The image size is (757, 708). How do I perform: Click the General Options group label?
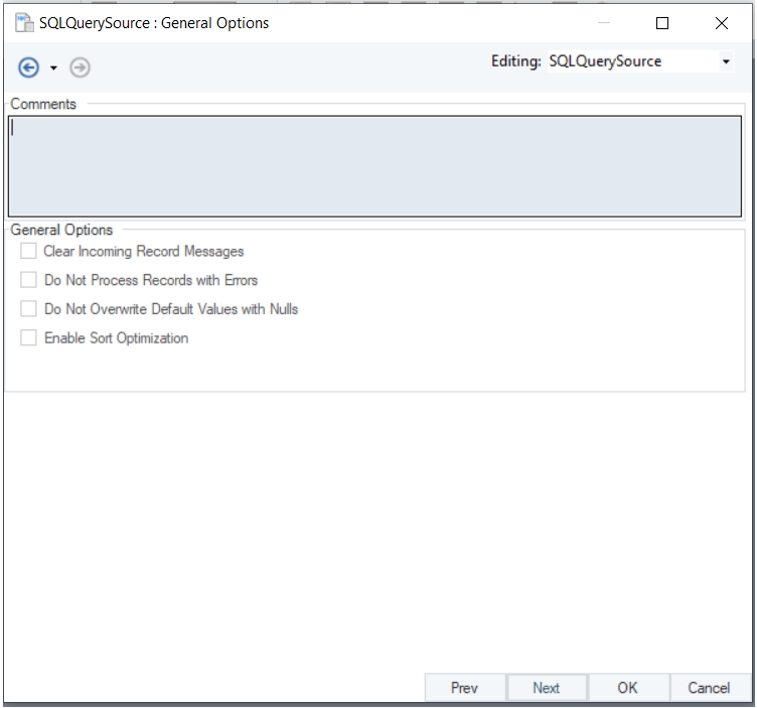pyautogui.click(x=62, y=230)
